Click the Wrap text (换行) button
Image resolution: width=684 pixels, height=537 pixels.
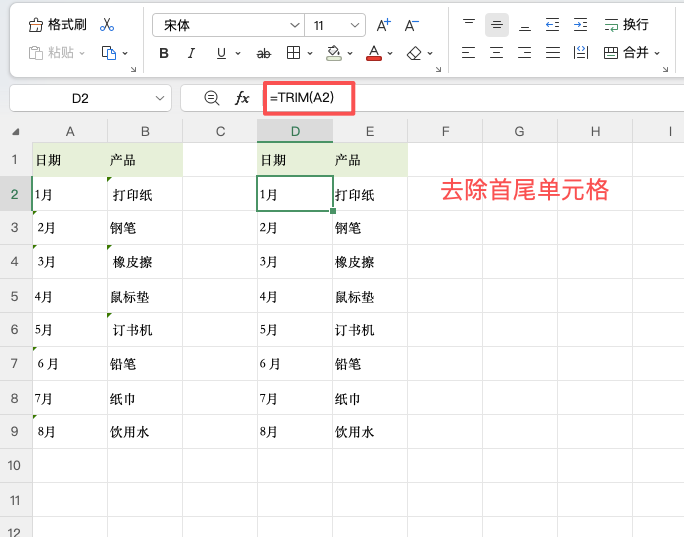click(626, 25)
